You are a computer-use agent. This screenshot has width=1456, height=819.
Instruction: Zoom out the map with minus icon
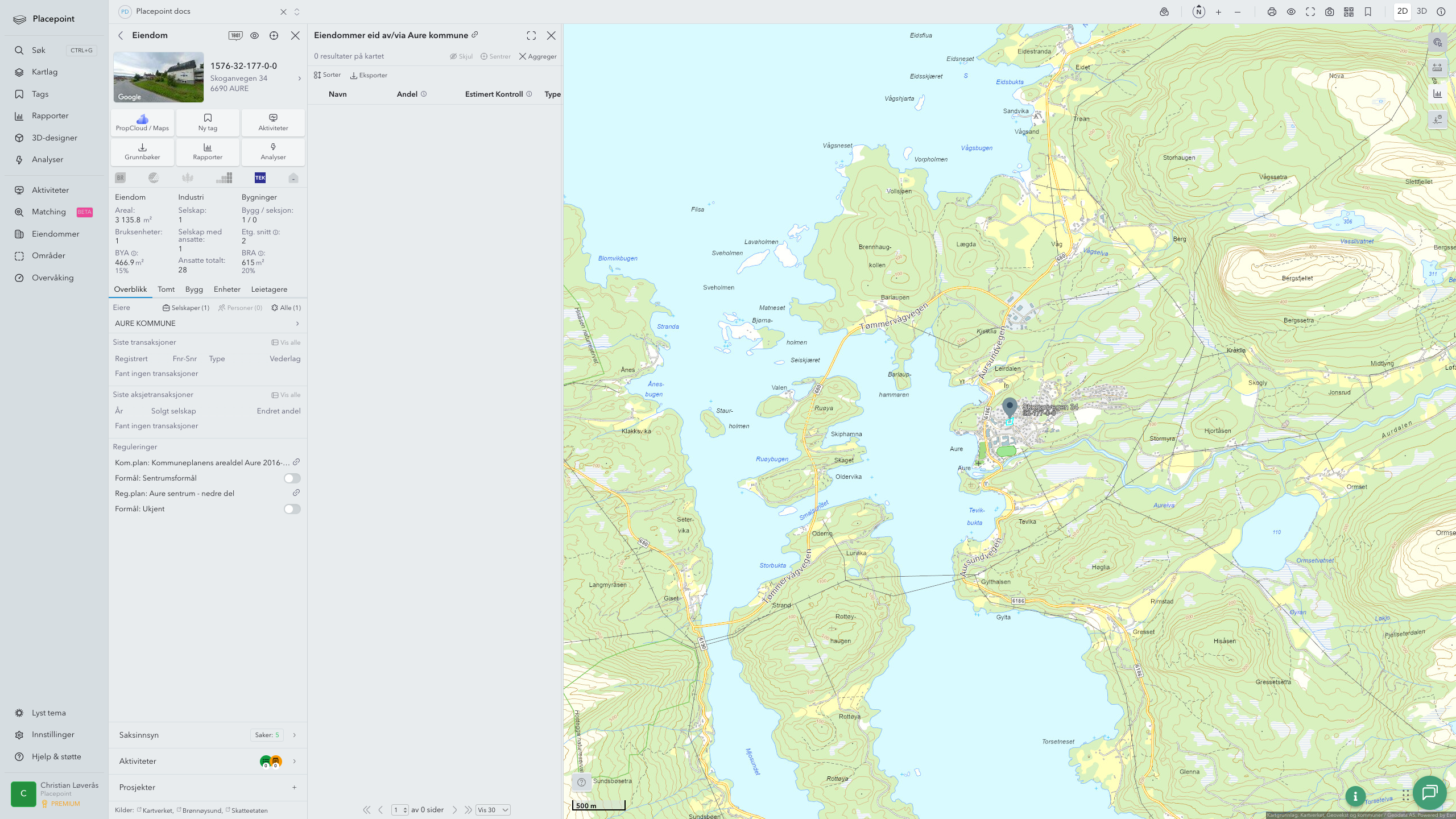(1238, 12)
